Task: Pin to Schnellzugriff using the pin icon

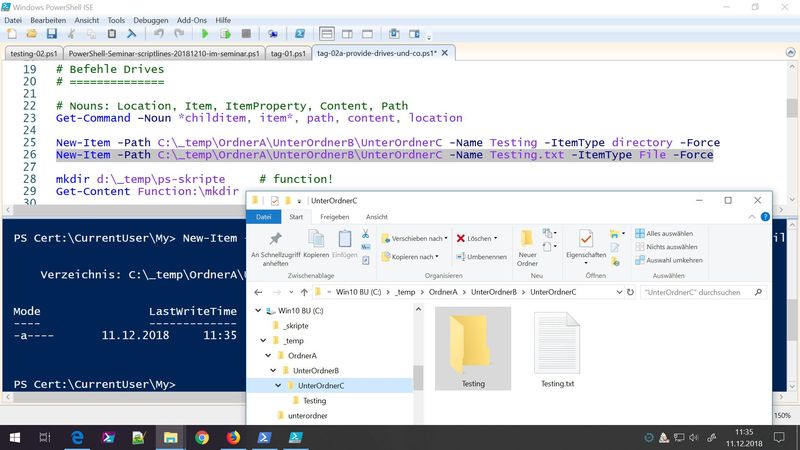Action: click(275, 239)
